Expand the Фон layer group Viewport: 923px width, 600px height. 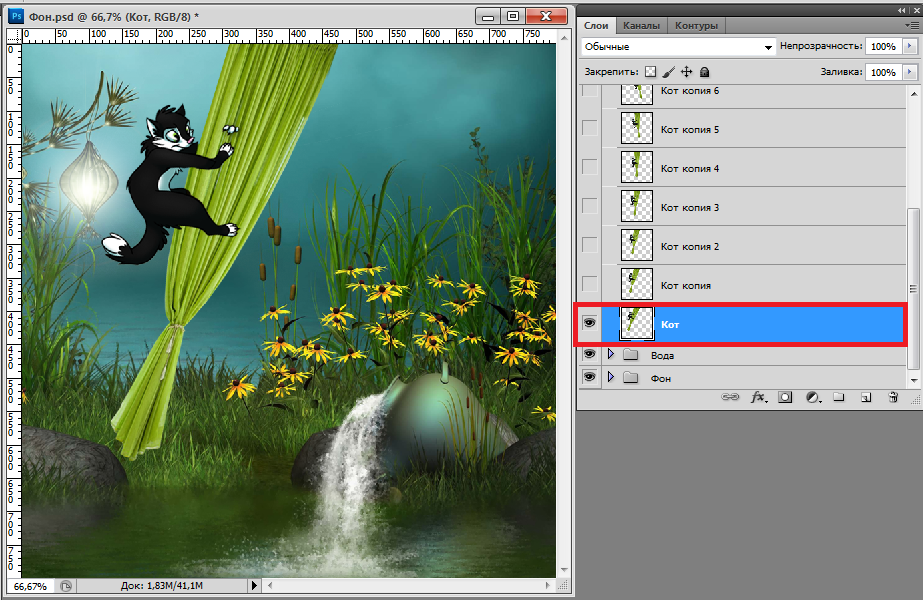point(610,376)
